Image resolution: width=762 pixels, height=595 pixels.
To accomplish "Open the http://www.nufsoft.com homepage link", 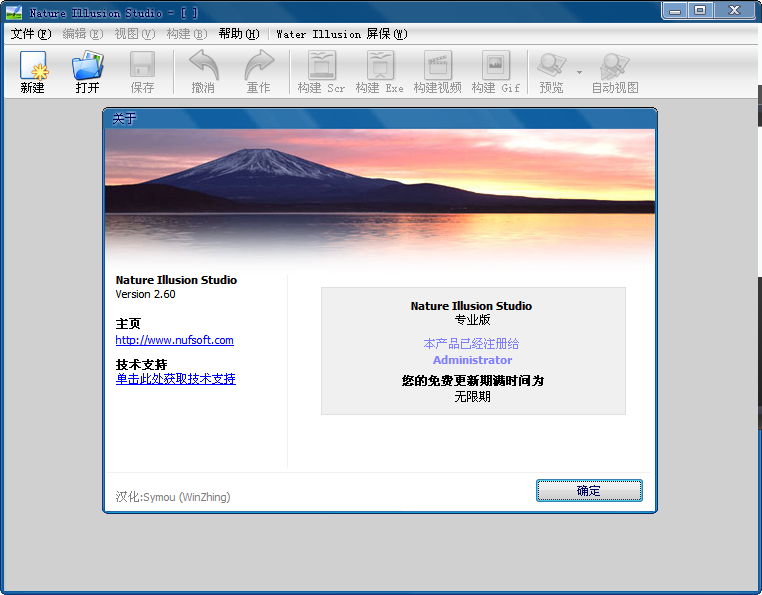I will (174, 340).
